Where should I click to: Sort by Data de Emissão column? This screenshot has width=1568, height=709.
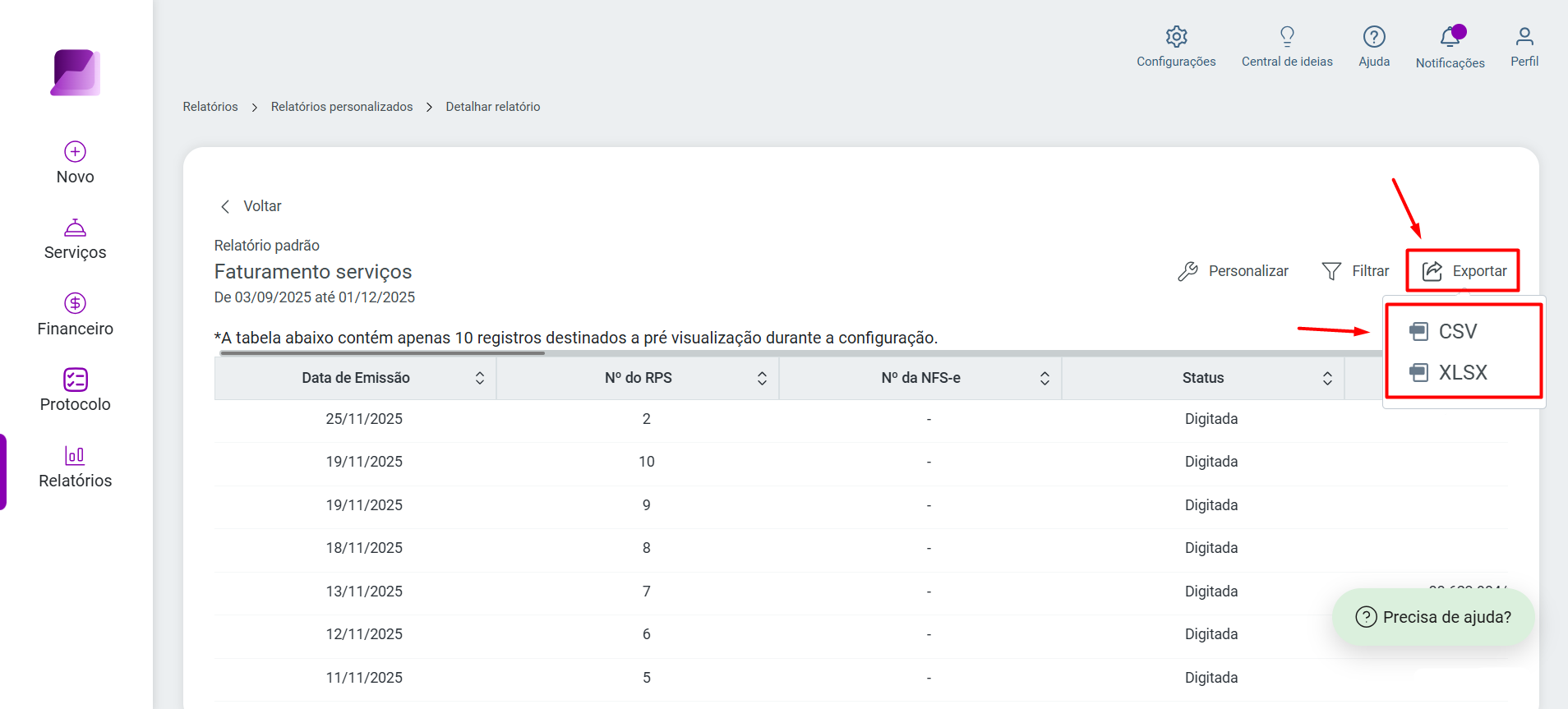[x=480, y=378]
